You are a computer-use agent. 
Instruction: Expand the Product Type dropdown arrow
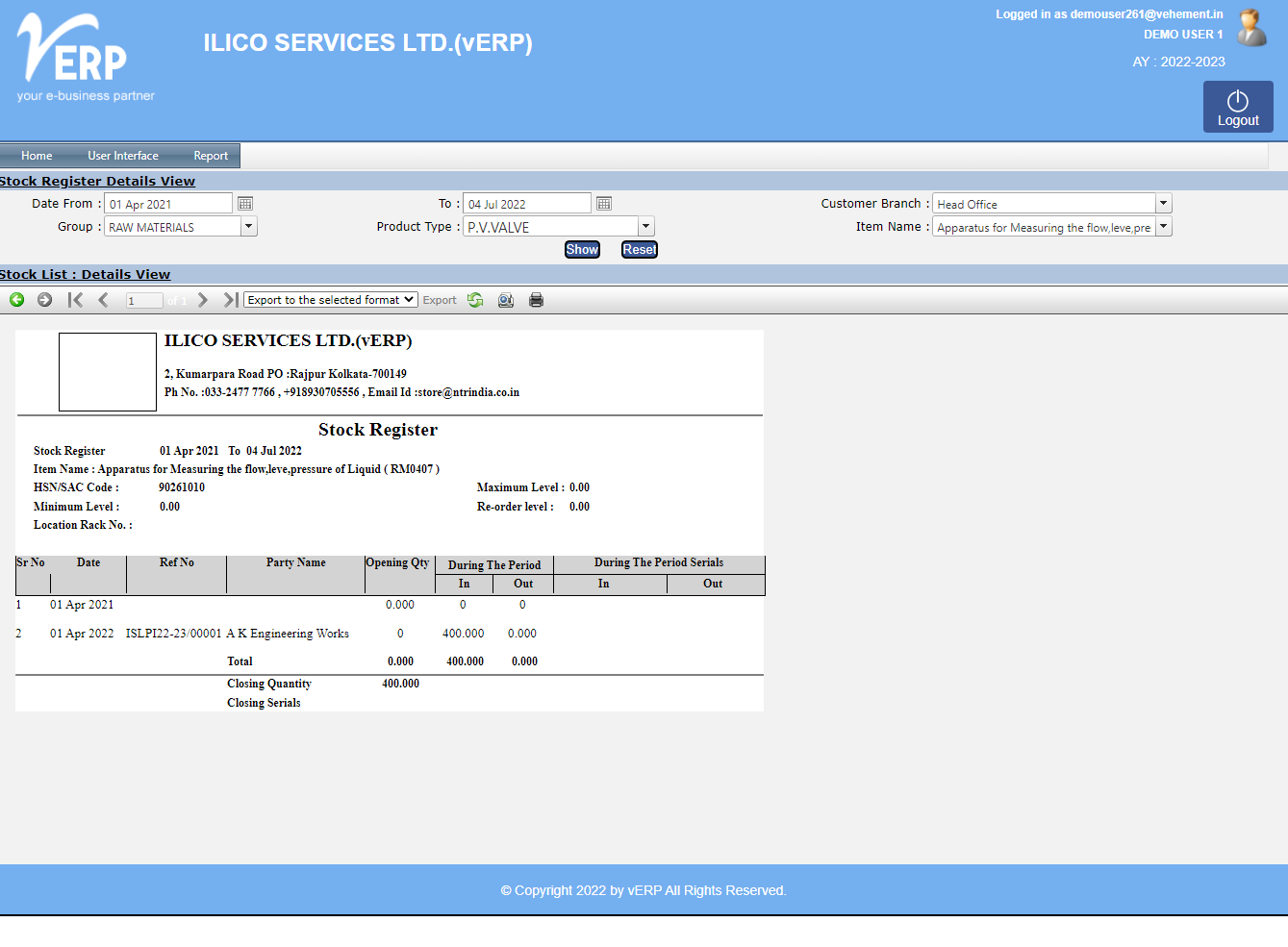[646, 226]
